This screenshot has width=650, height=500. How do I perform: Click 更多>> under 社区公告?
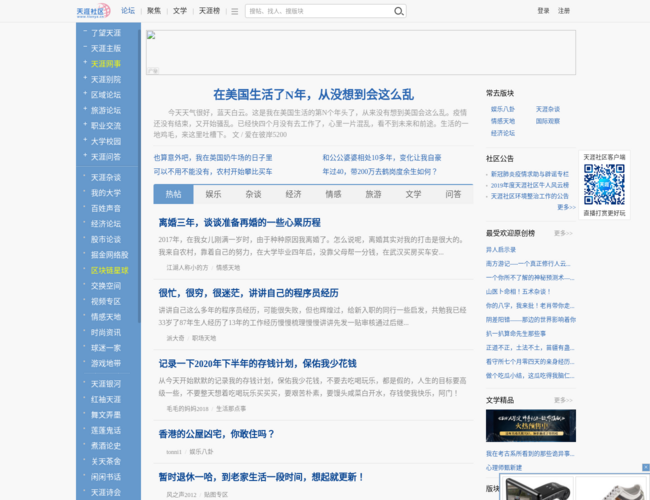pyautogui.click(x=566, y=207)
